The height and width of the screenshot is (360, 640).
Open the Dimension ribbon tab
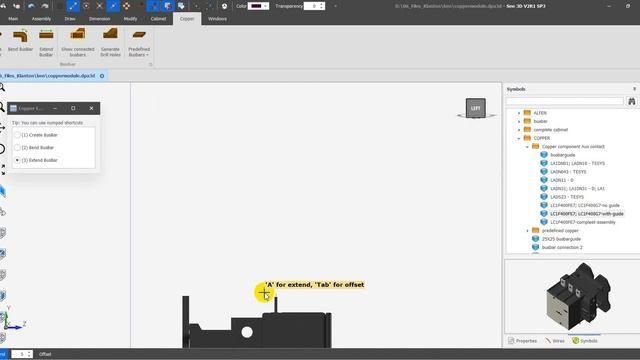(100, 19)
